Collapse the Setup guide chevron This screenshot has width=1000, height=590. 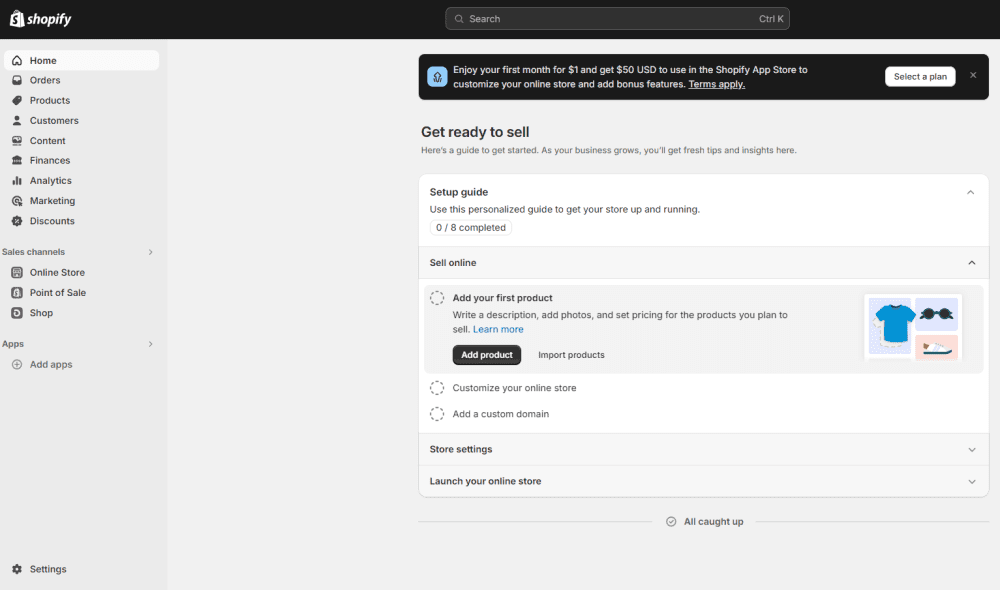970,192
